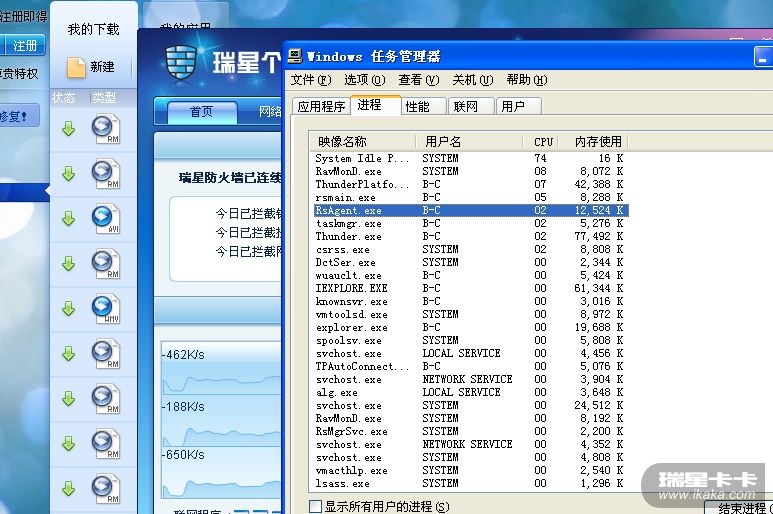Select the lsass.exe process row

471,483
